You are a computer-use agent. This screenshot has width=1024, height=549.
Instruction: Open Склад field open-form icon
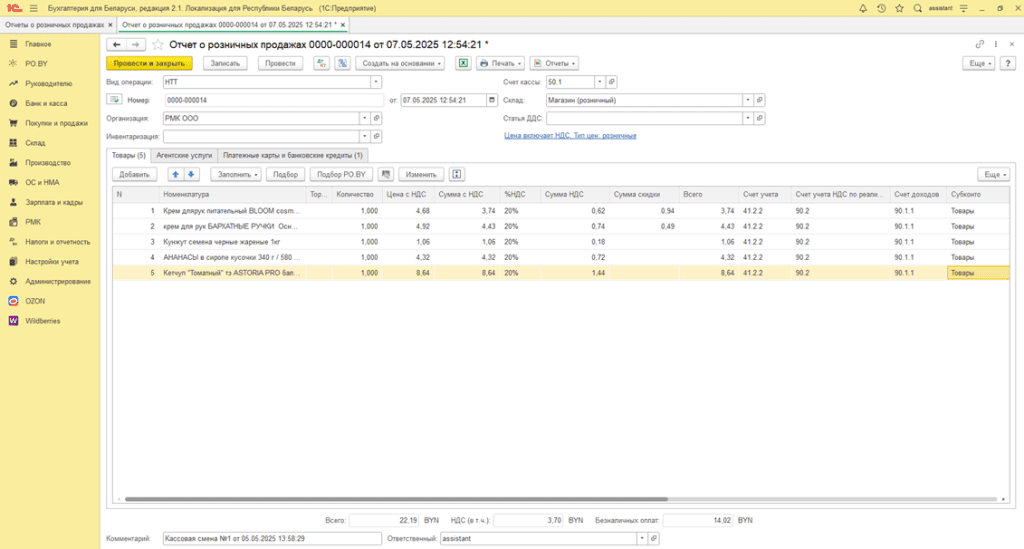[759, 100]
